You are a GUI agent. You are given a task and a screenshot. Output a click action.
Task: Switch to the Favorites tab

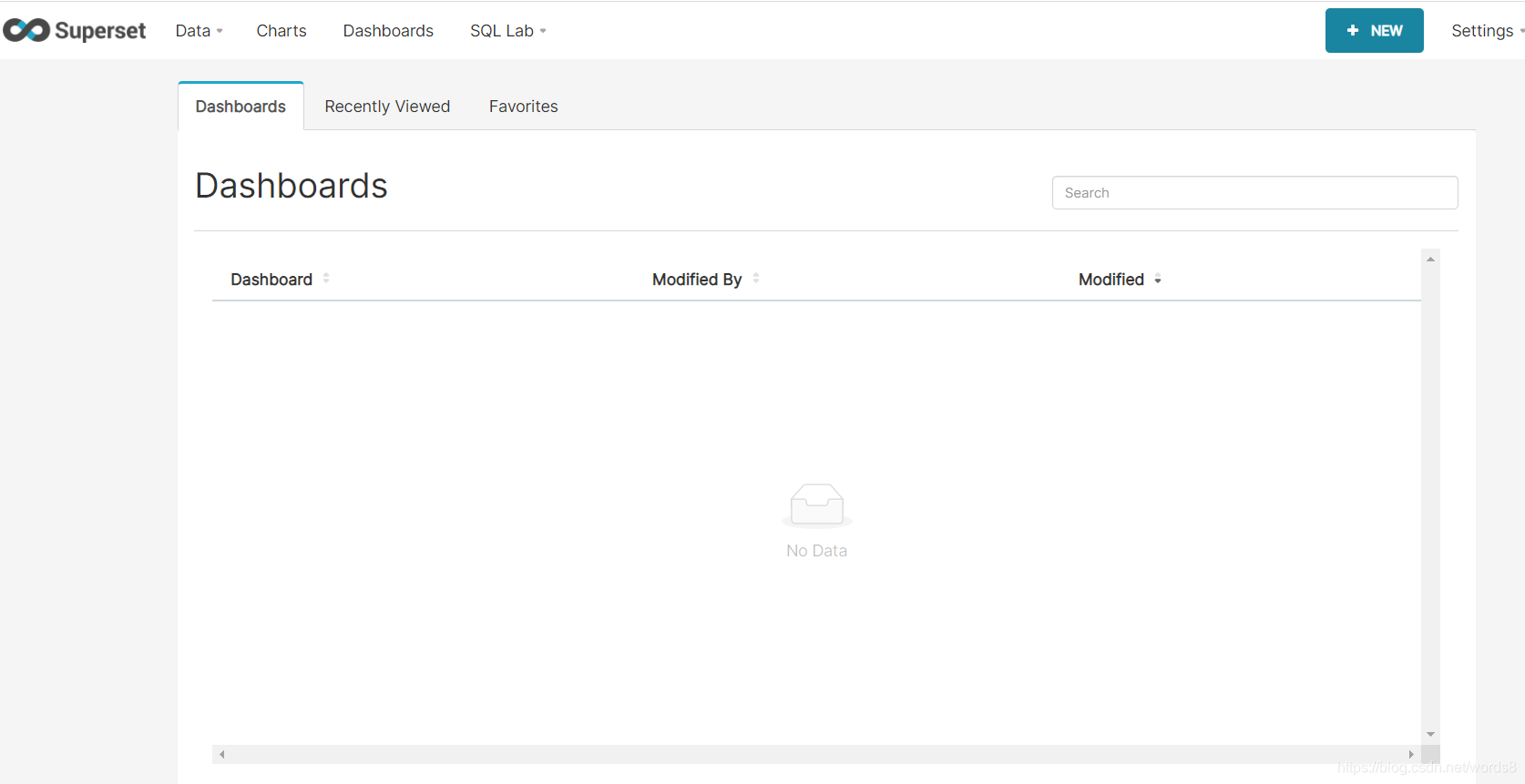pyautogui.click(x=523, y=107)
